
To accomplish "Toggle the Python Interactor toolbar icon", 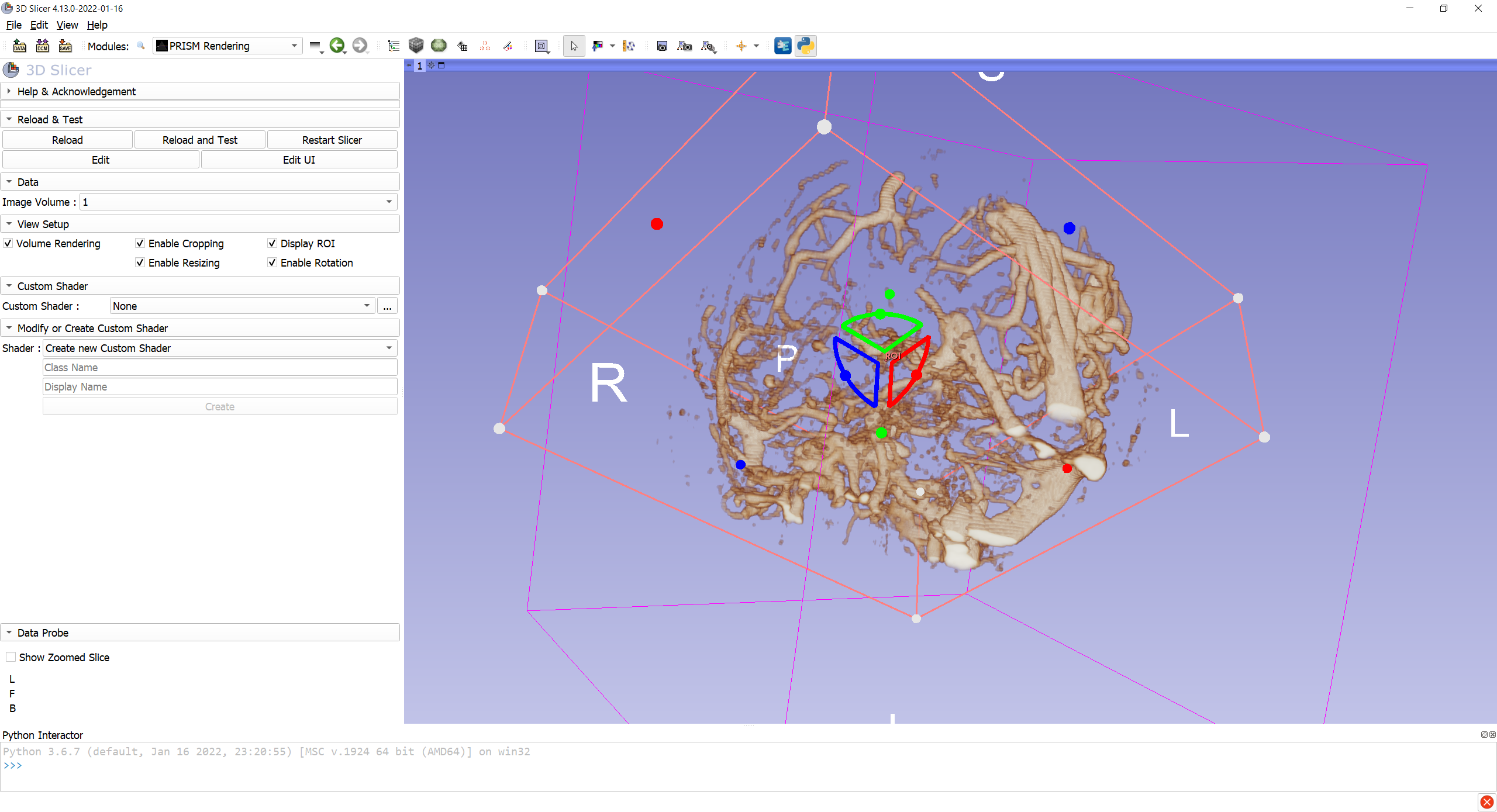I will (x=806, y=46).
